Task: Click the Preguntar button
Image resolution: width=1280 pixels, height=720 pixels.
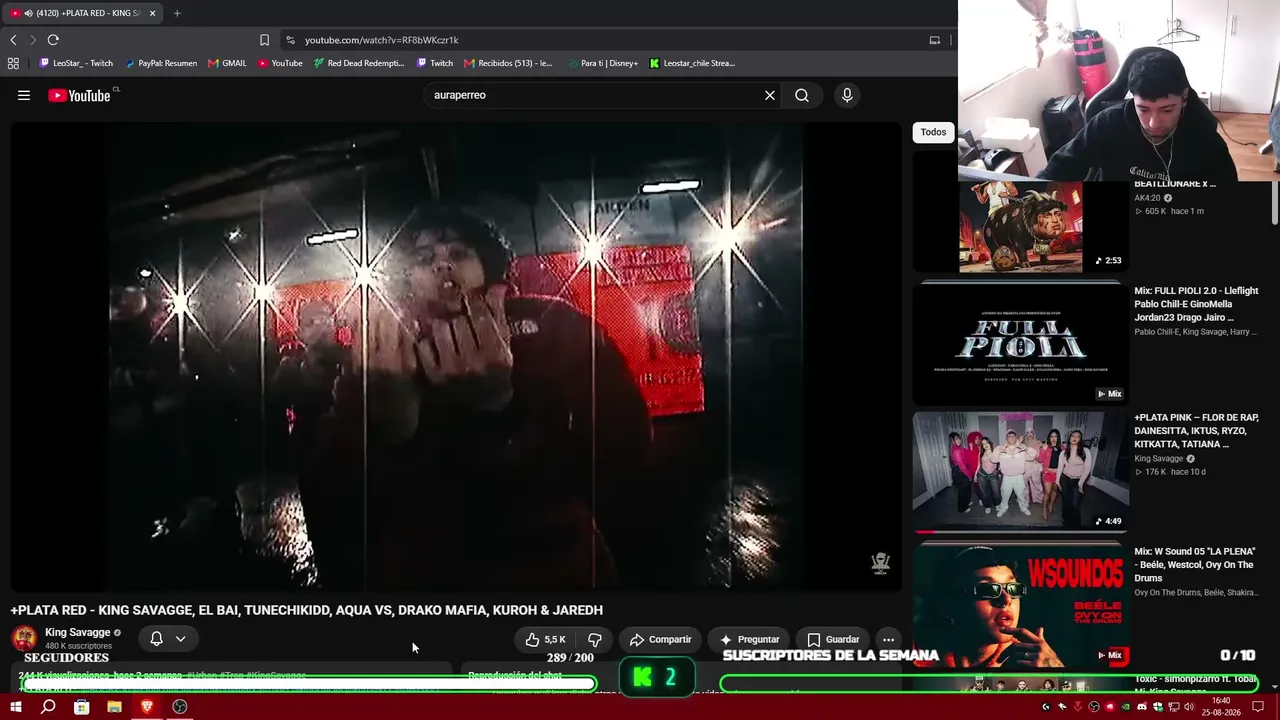Action: coord(749,639)
